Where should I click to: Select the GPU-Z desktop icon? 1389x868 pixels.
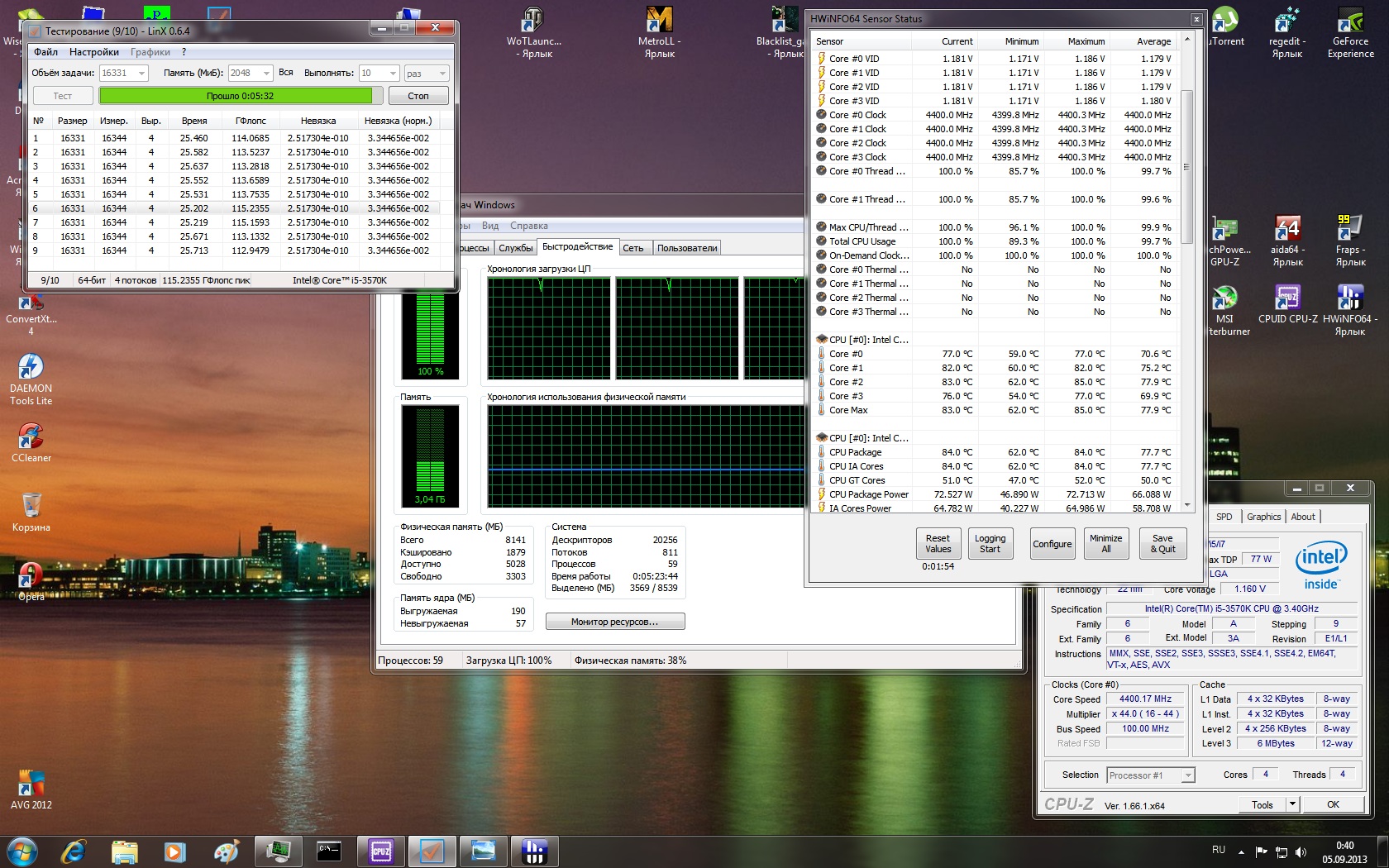tap(1225, 241)
